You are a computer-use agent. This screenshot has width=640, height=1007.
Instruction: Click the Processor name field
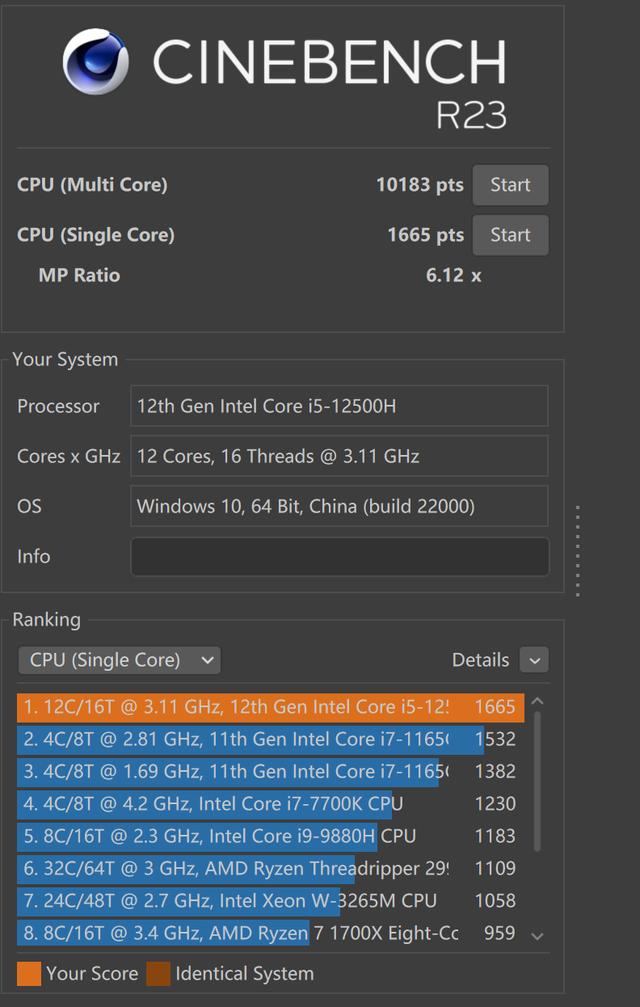339,406
